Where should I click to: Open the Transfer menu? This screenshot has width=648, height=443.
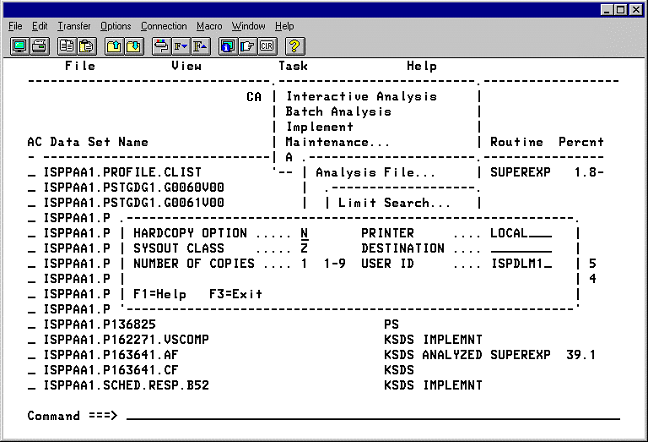tap(74, 25)
